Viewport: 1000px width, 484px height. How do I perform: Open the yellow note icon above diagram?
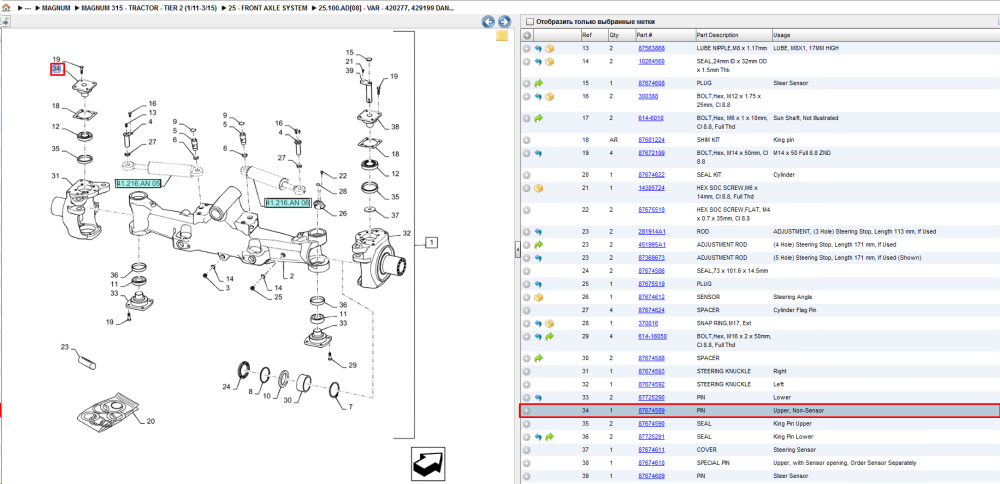[x=502, y=35]
